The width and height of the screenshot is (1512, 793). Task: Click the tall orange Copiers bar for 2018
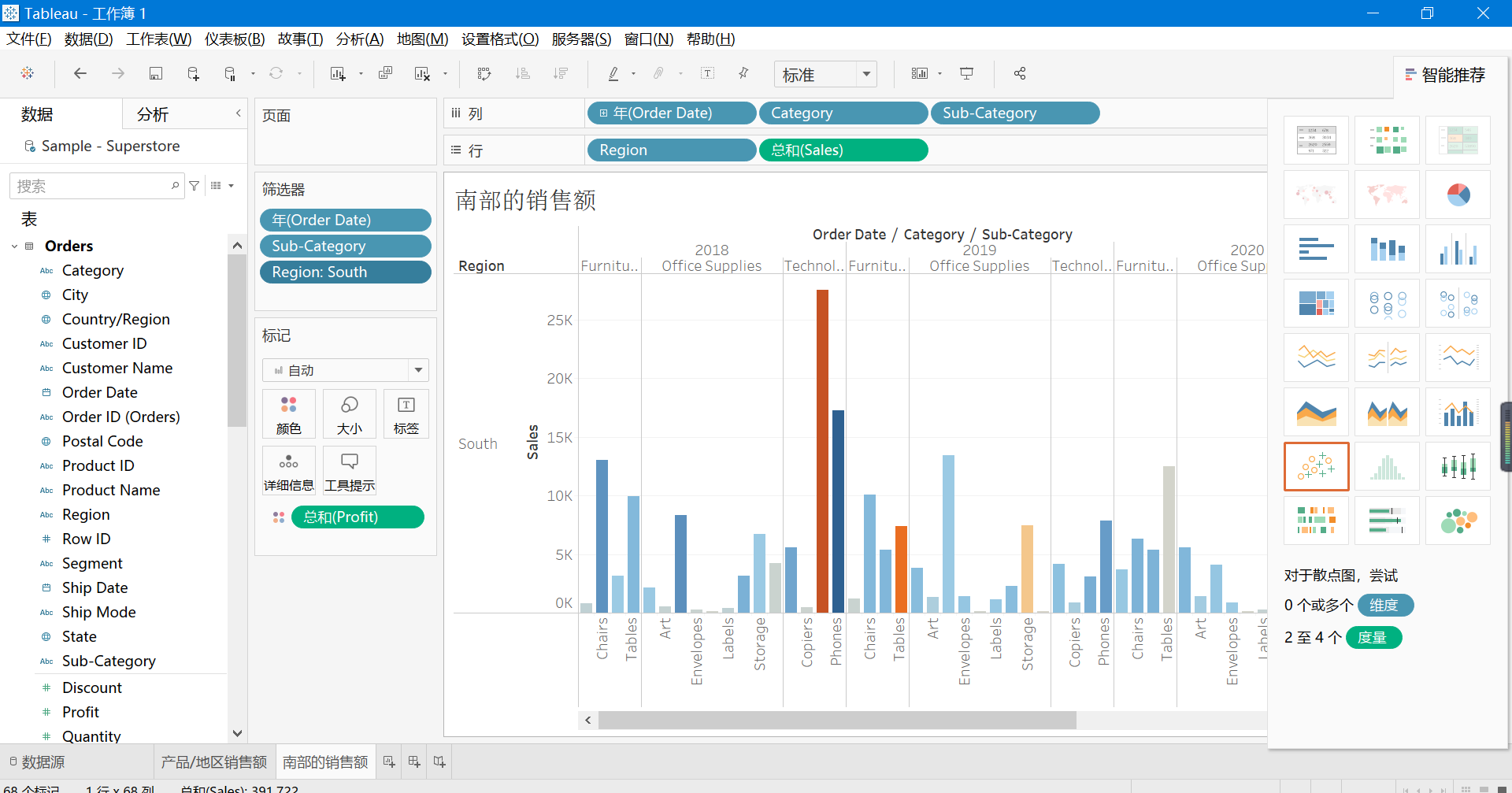tap(822, 451)
